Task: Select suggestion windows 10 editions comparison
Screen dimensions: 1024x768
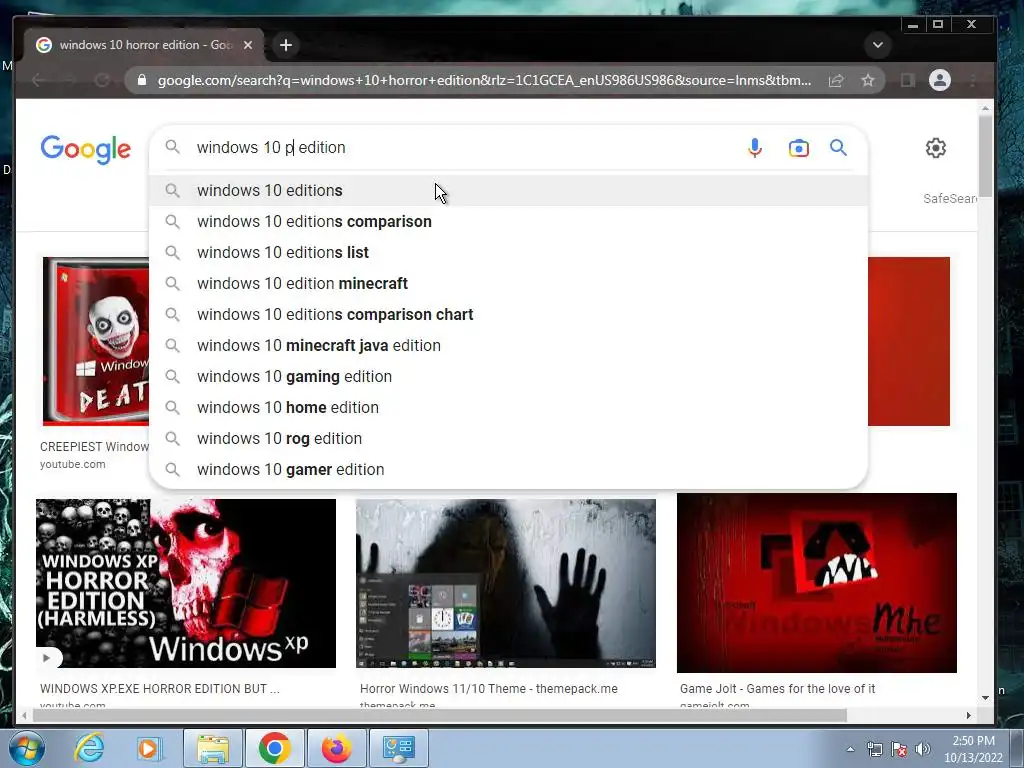Action: [508, 221]
